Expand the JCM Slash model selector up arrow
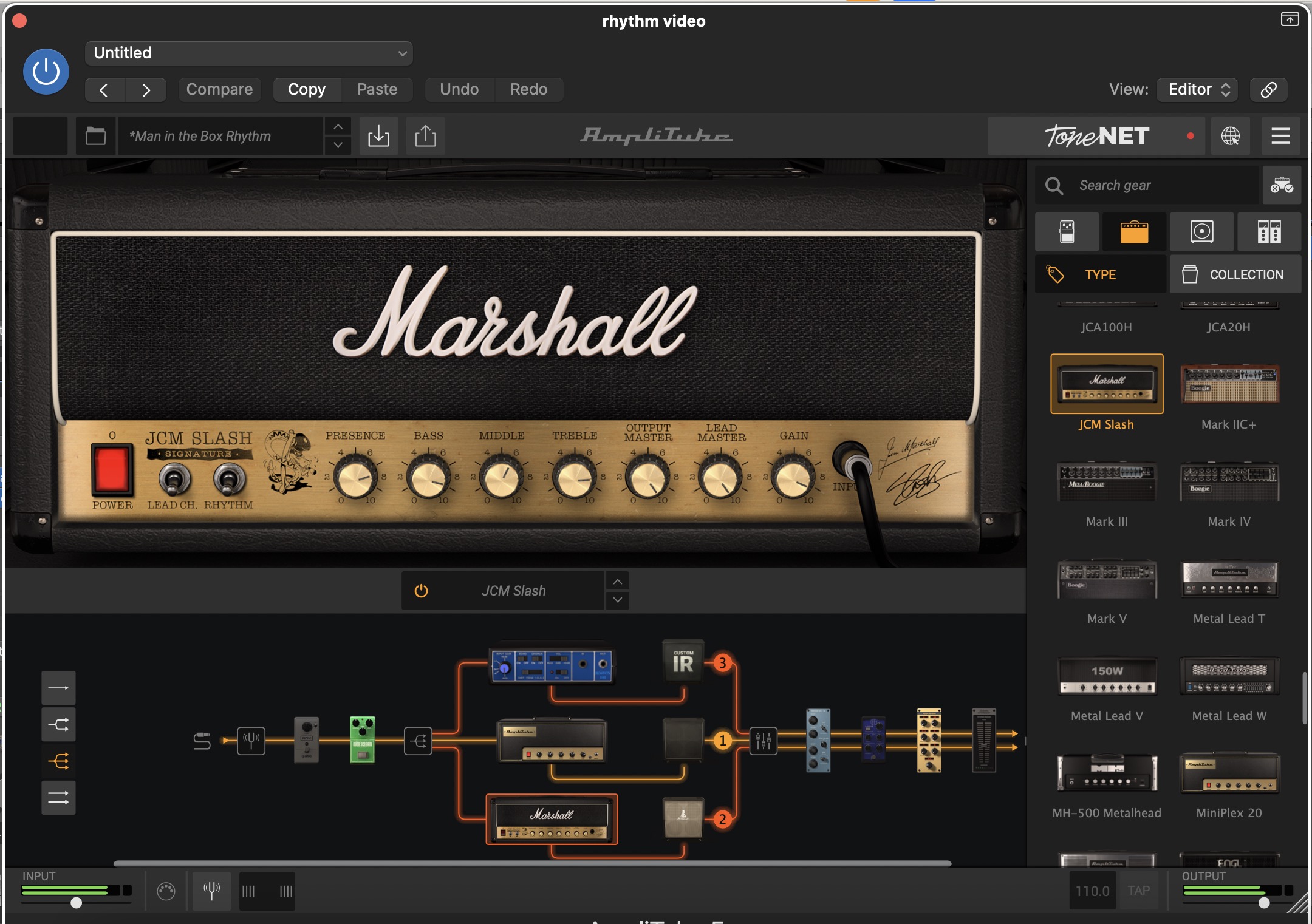Screen dimensions: 1312x924 coord(617,582)
